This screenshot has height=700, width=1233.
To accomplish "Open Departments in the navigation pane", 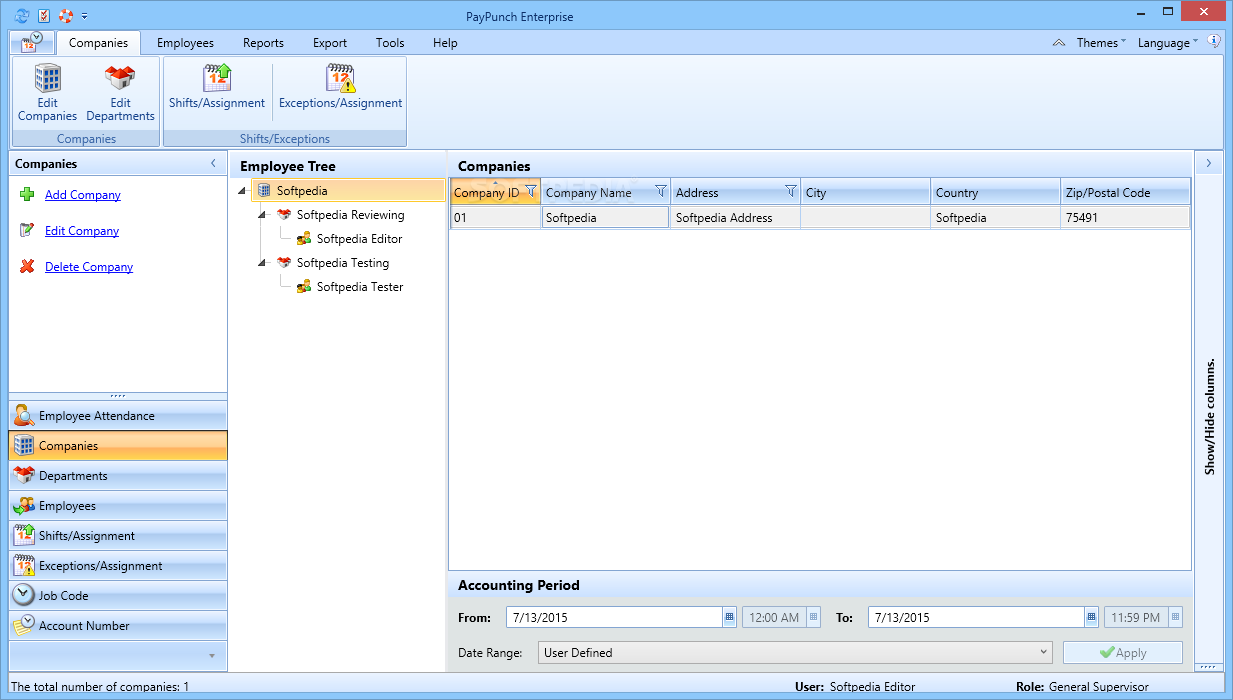I will pyautogui.click(x=118, y=476).
